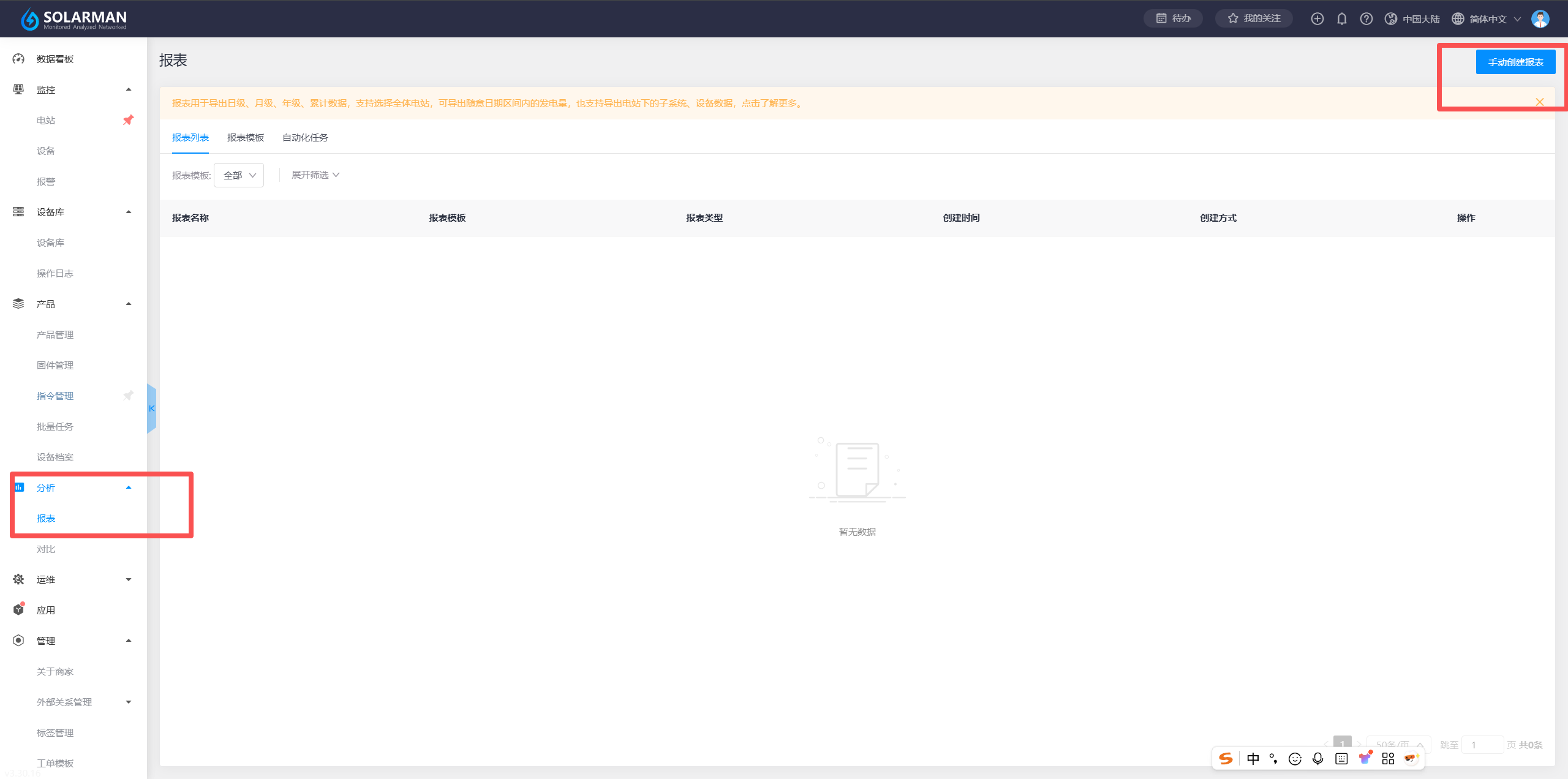Open the 我的关注 favorites button
The height and width of the screenshot is (779, 1568).
(1254, 19)
